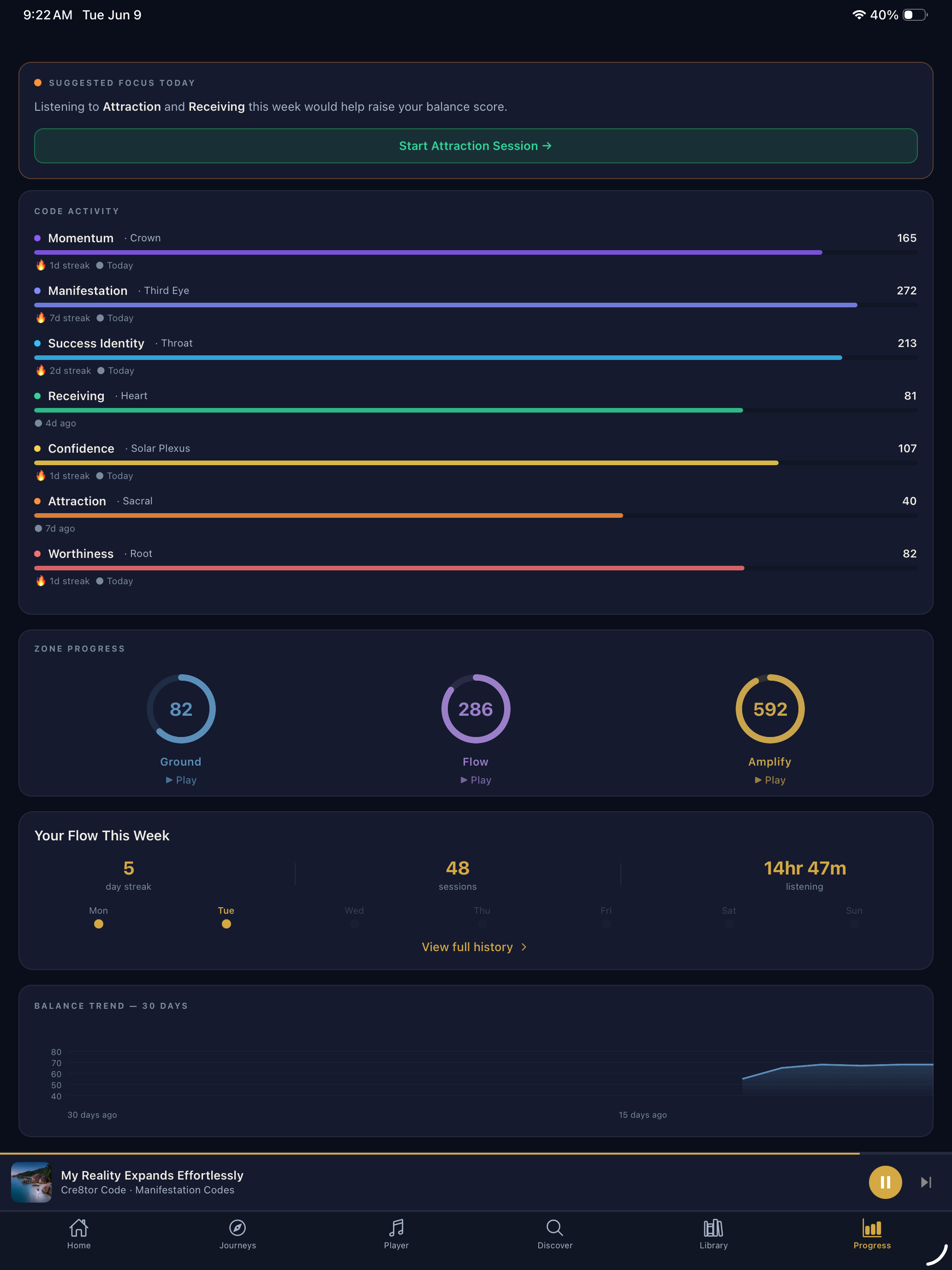Tap the Receiving green dot

[37, 396]
